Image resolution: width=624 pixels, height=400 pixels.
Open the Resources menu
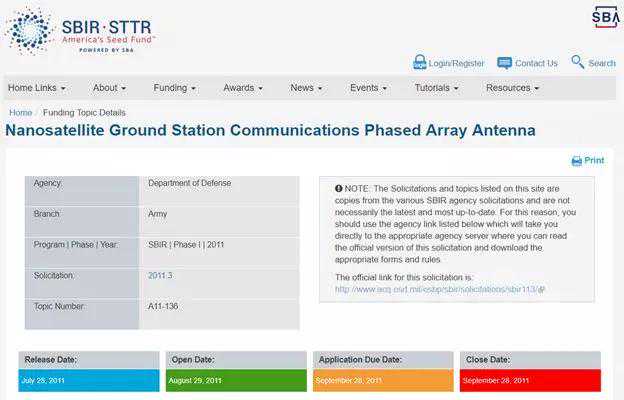(512, 88)
